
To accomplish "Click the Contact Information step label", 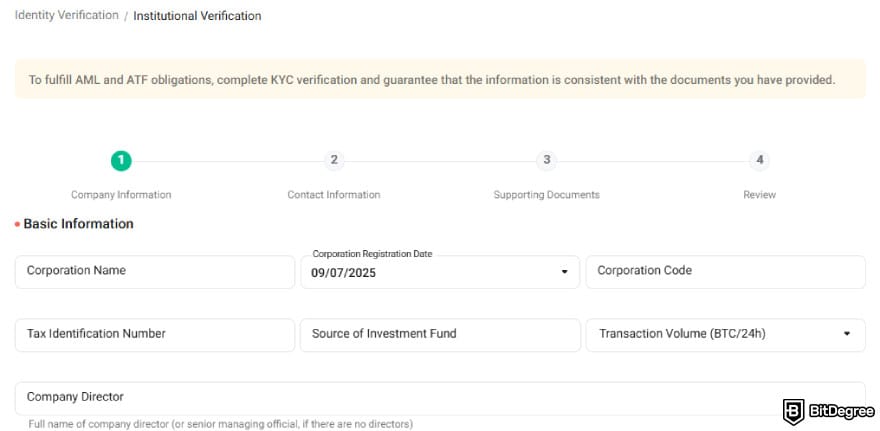I will coord(334,195).
